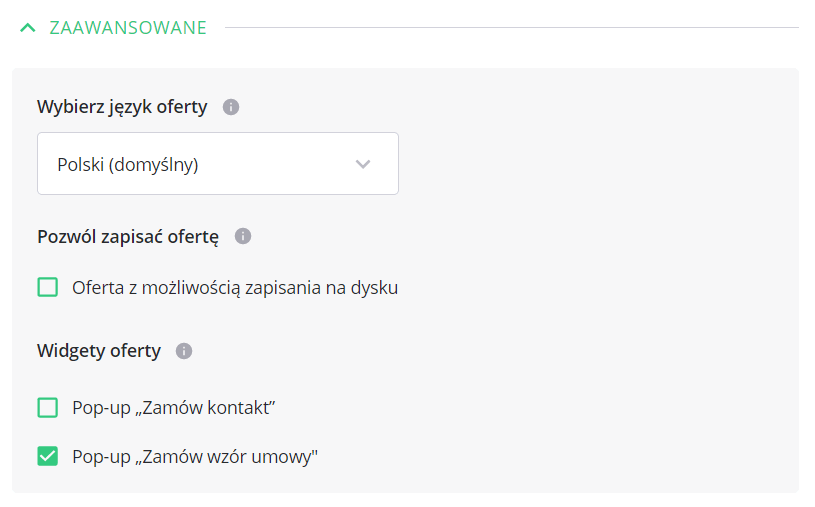Click the "Pozwól zapisać ofertę" heading
The width and height of the screenshot is (815, 507).
click(128, 237)
